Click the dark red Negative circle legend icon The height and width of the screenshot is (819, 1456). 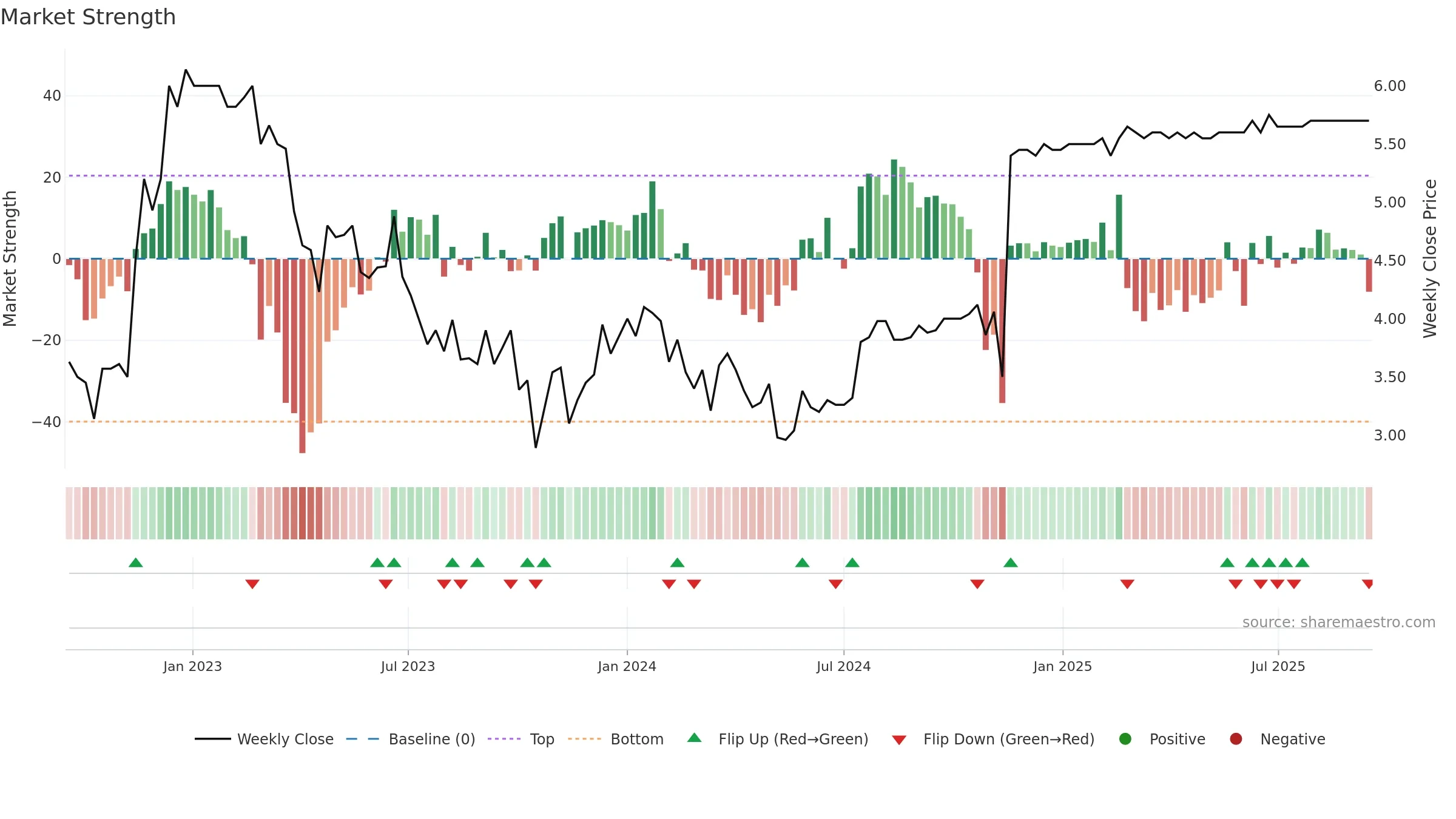click(x=1236, y=739)
